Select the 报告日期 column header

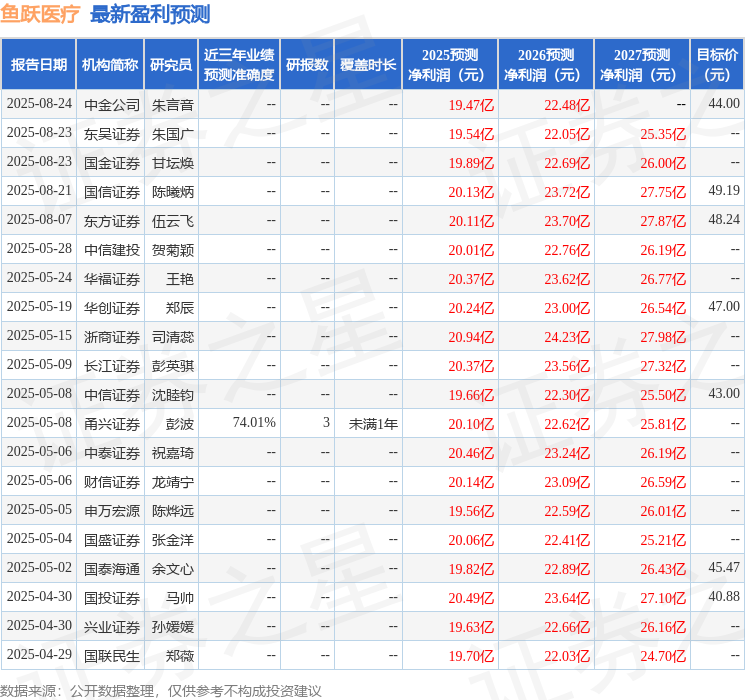pos(38,65)
